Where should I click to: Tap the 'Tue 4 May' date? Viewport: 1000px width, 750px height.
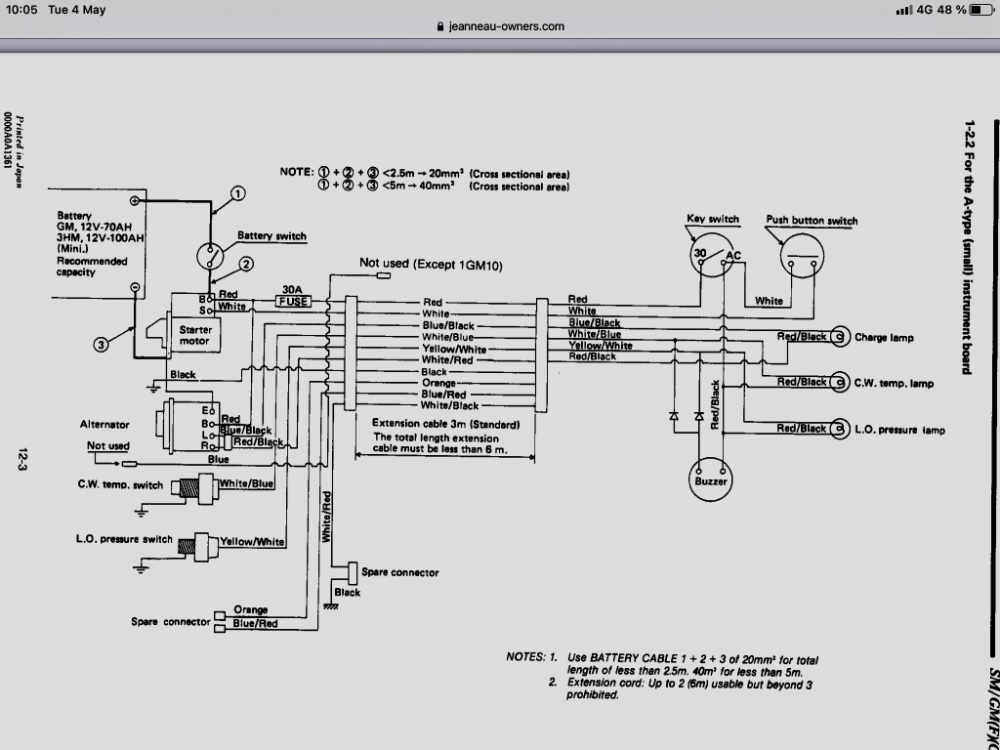point(77,10)
